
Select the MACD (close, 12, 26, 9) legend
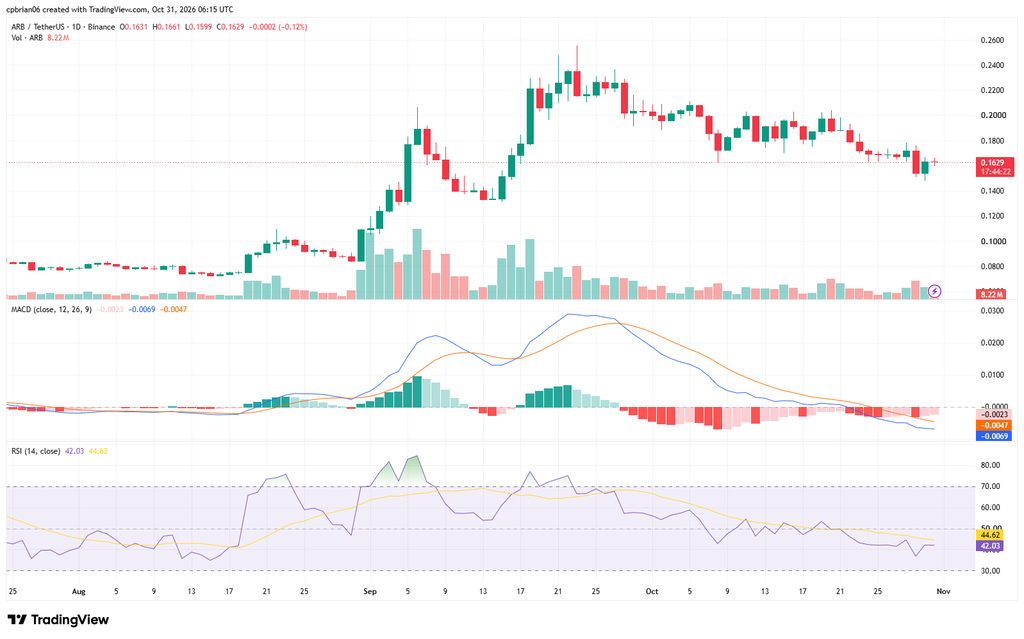coord(52,309)
